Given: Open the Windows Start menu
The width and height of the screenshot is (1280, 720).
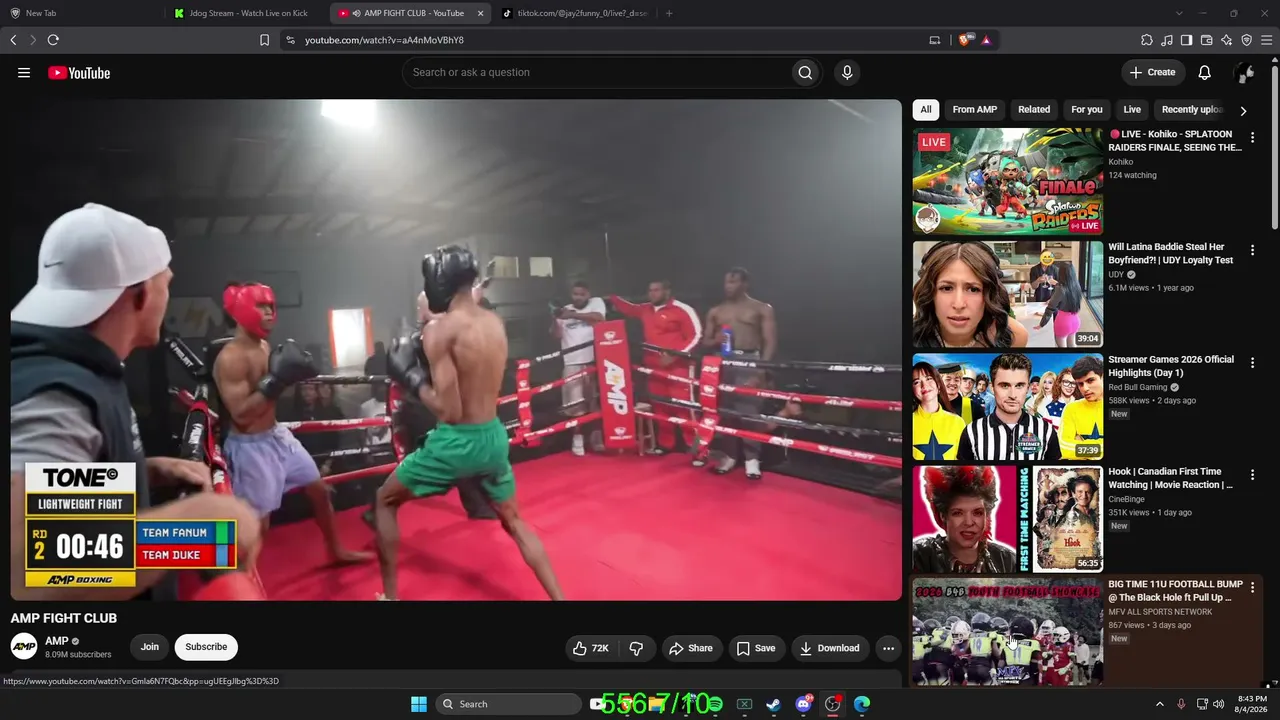Looking at the screenshot, I should pos(419,704).
